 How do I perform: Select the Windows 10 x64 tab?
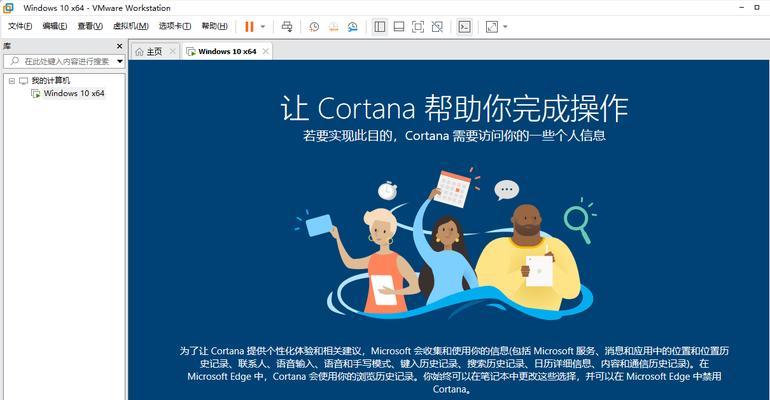[x=226, y=52]
